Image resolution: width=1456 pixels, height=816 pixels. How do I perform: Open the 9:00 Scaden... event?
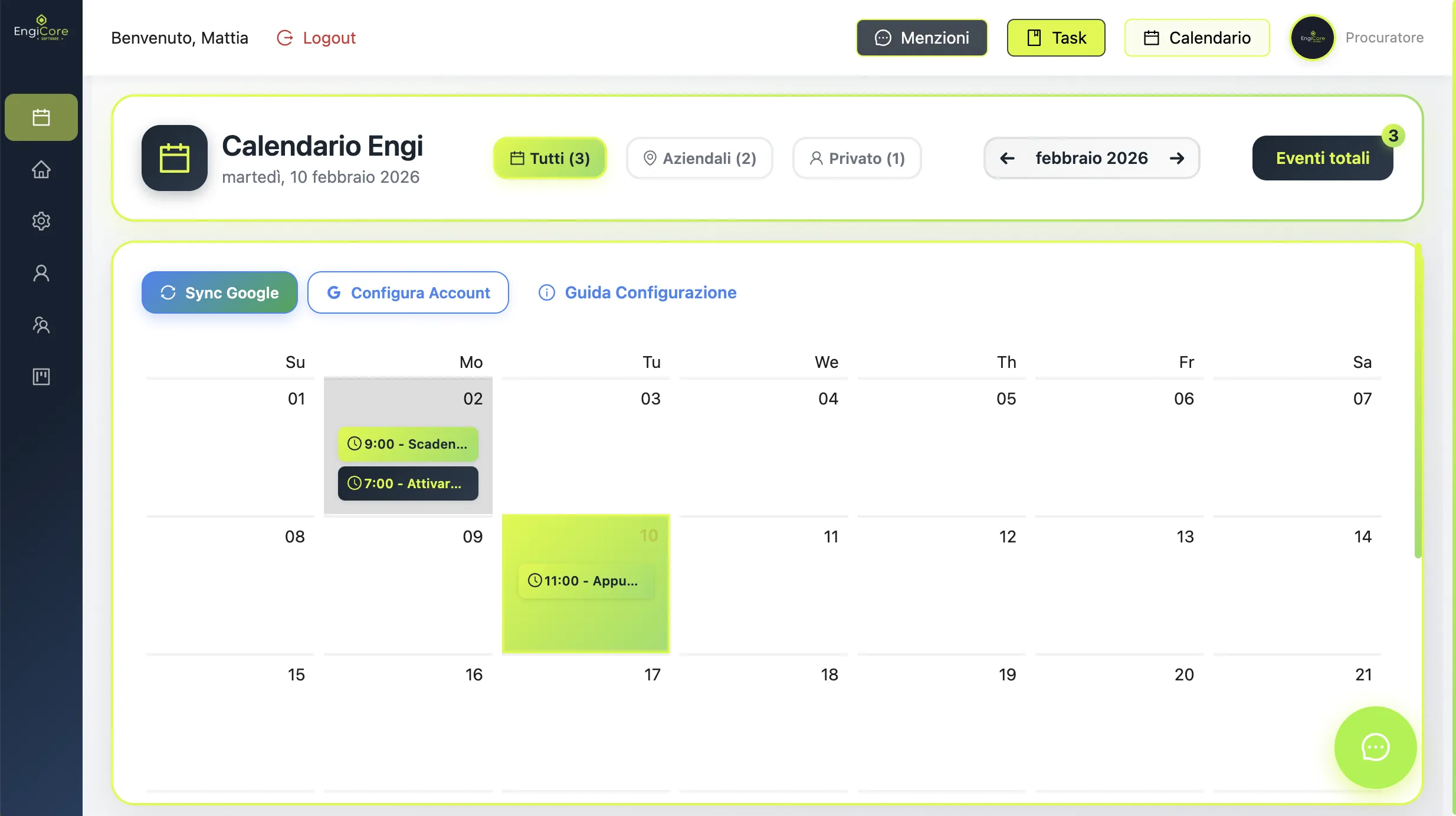pyautogui.click(x=408, y=444)
